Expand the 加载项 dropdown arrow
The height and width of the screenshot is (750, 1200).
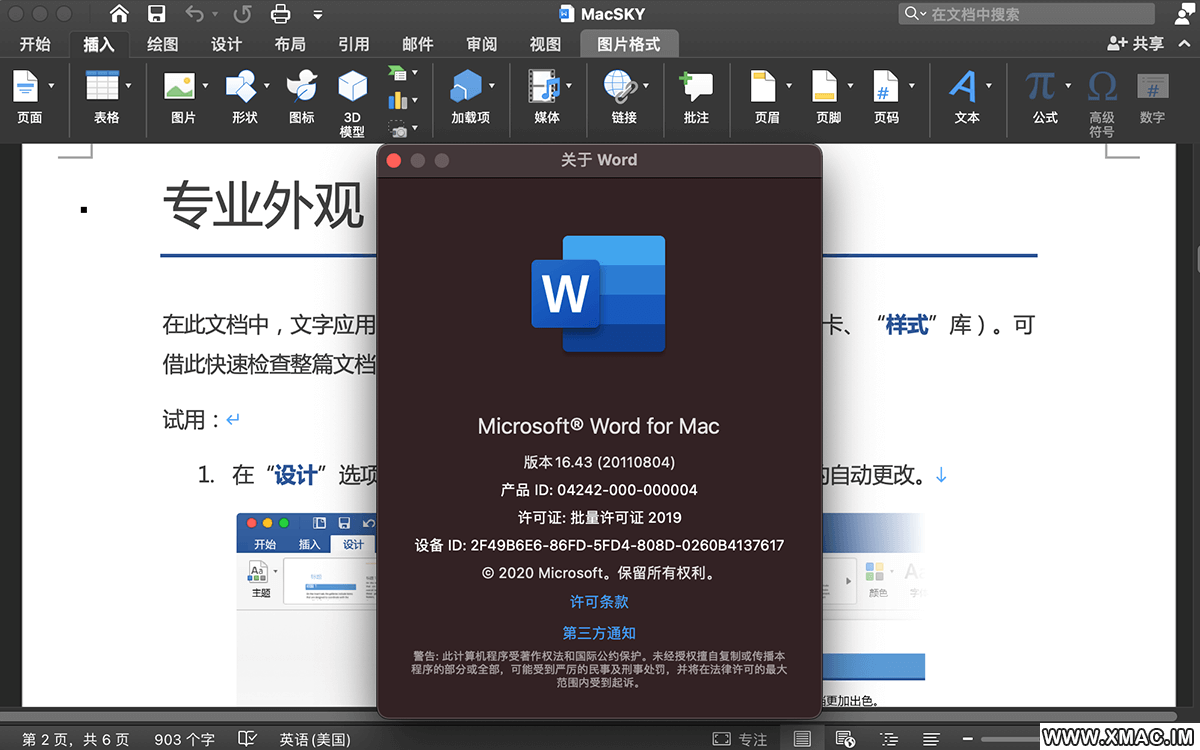pos(491,86)
